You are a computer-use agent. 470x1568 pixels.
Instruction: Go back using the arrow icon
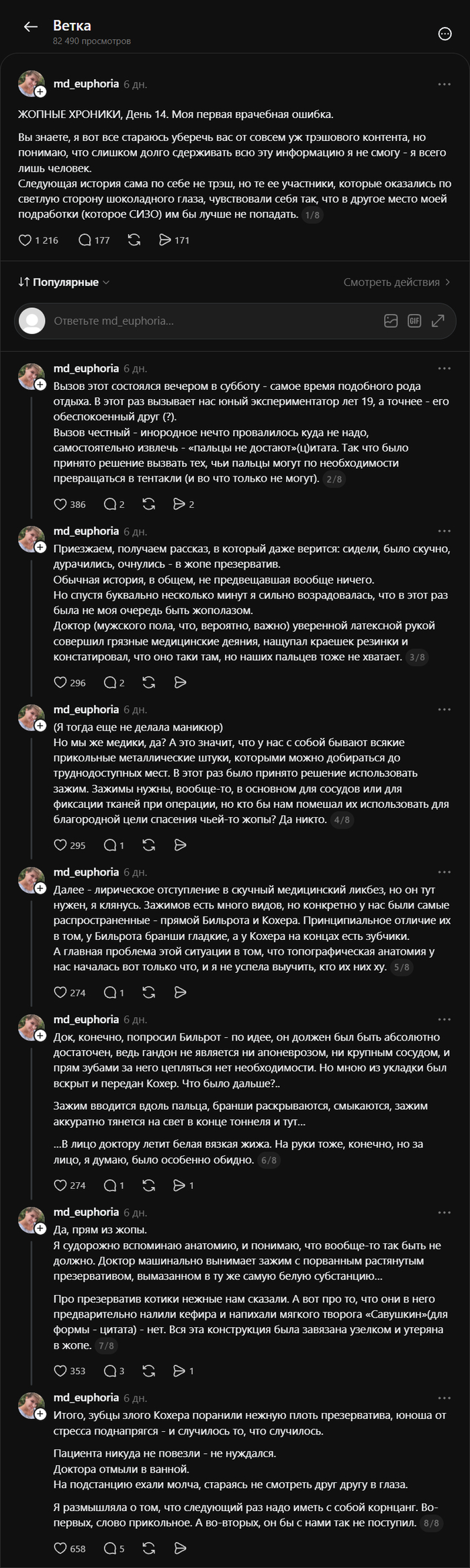point(30,27)
